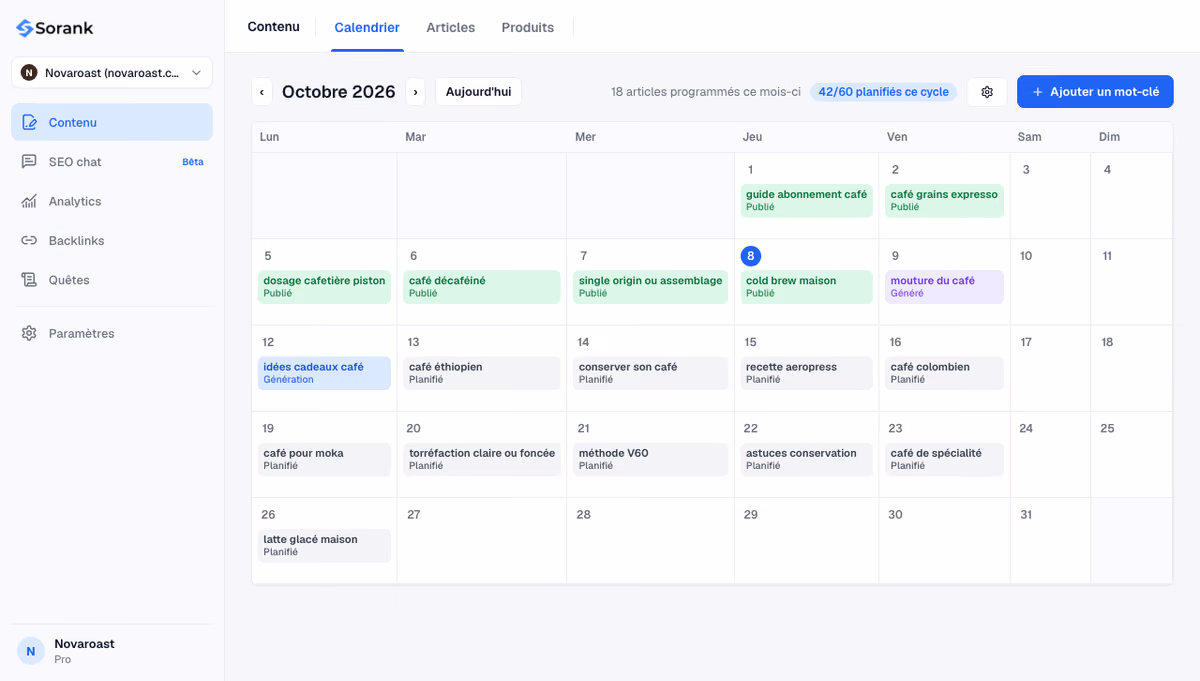Viewport: 1200px width, 681px height.
Task: Open the Analytics menu item
Action: pyautogui.click(x=112, y=201)
